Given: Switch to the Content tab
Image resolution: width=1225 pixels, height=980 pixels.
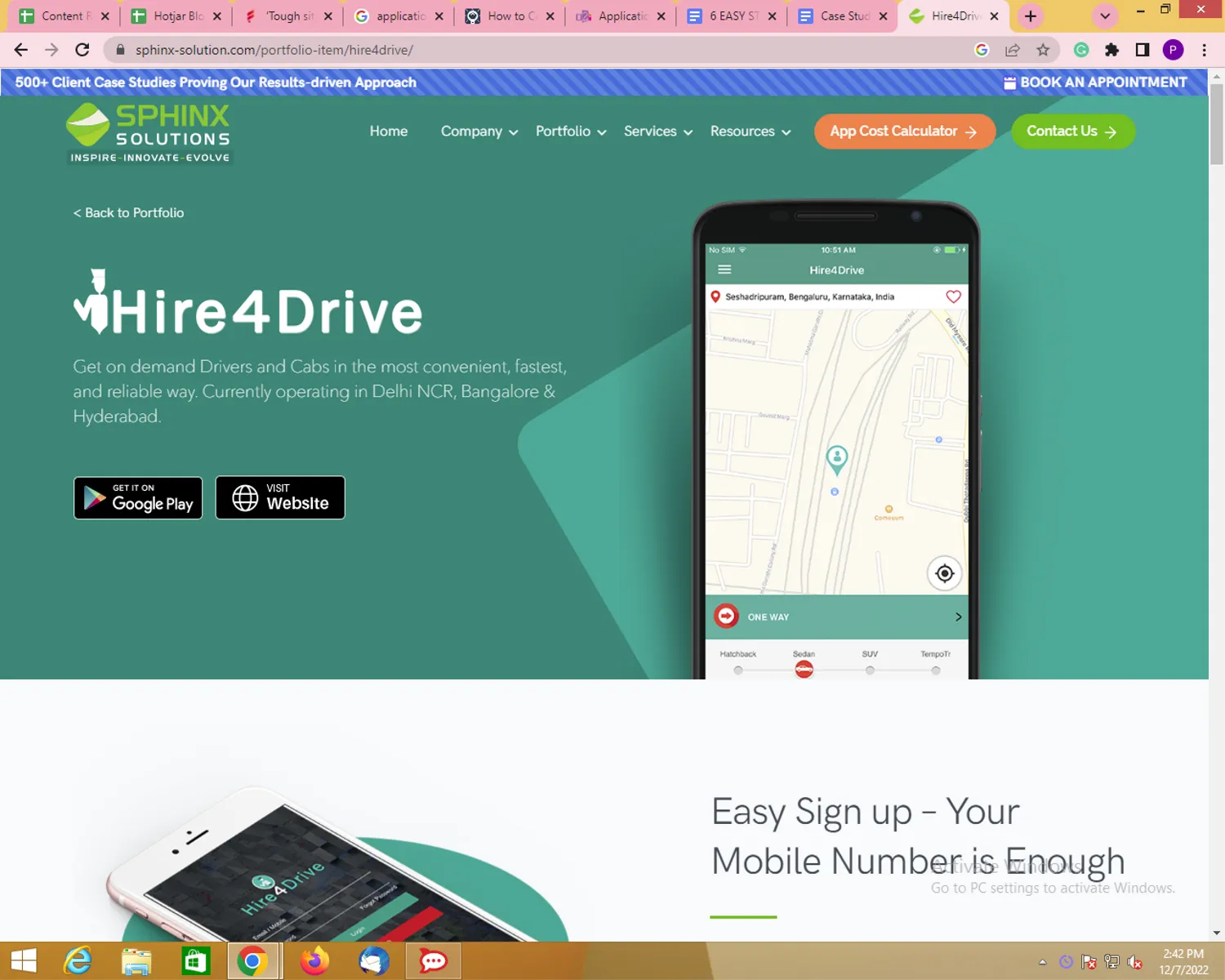Looking at the screenshot, I should 65,16.
